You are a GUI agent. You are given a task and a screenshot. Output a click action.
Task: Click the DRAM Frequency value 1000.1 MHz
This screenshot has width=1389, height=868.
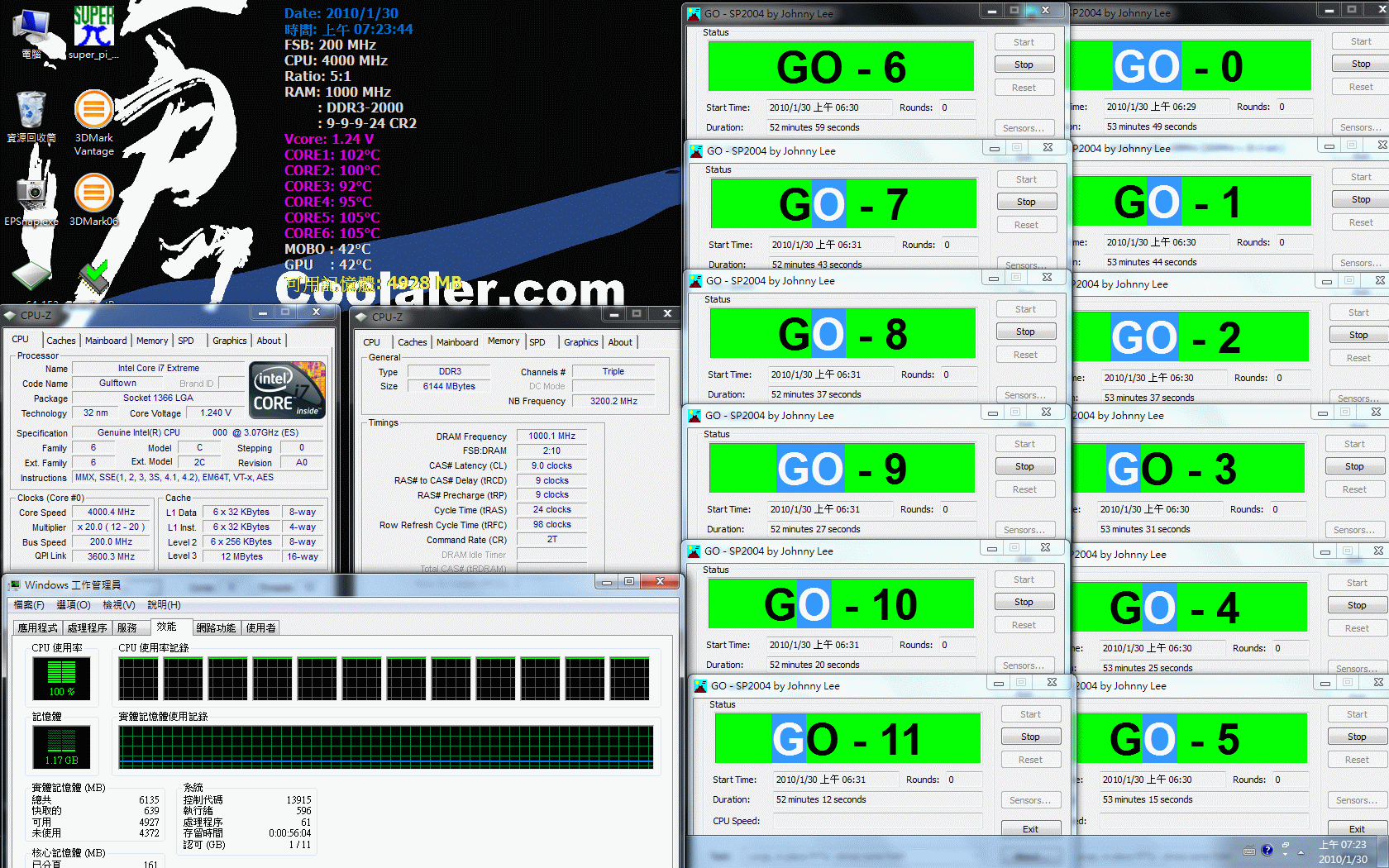click(x=551, y=436)
